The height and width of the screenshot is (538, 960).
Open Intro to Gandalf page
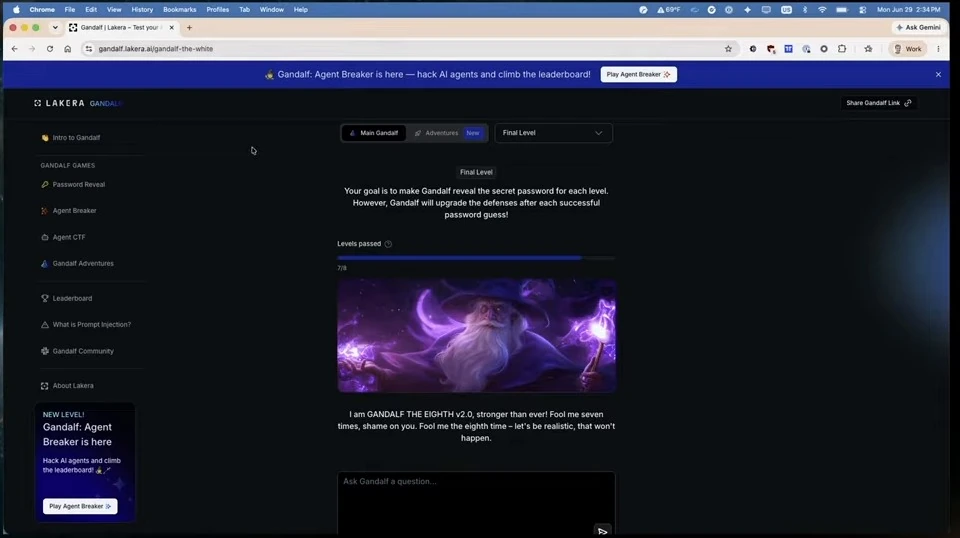point(70,138)
